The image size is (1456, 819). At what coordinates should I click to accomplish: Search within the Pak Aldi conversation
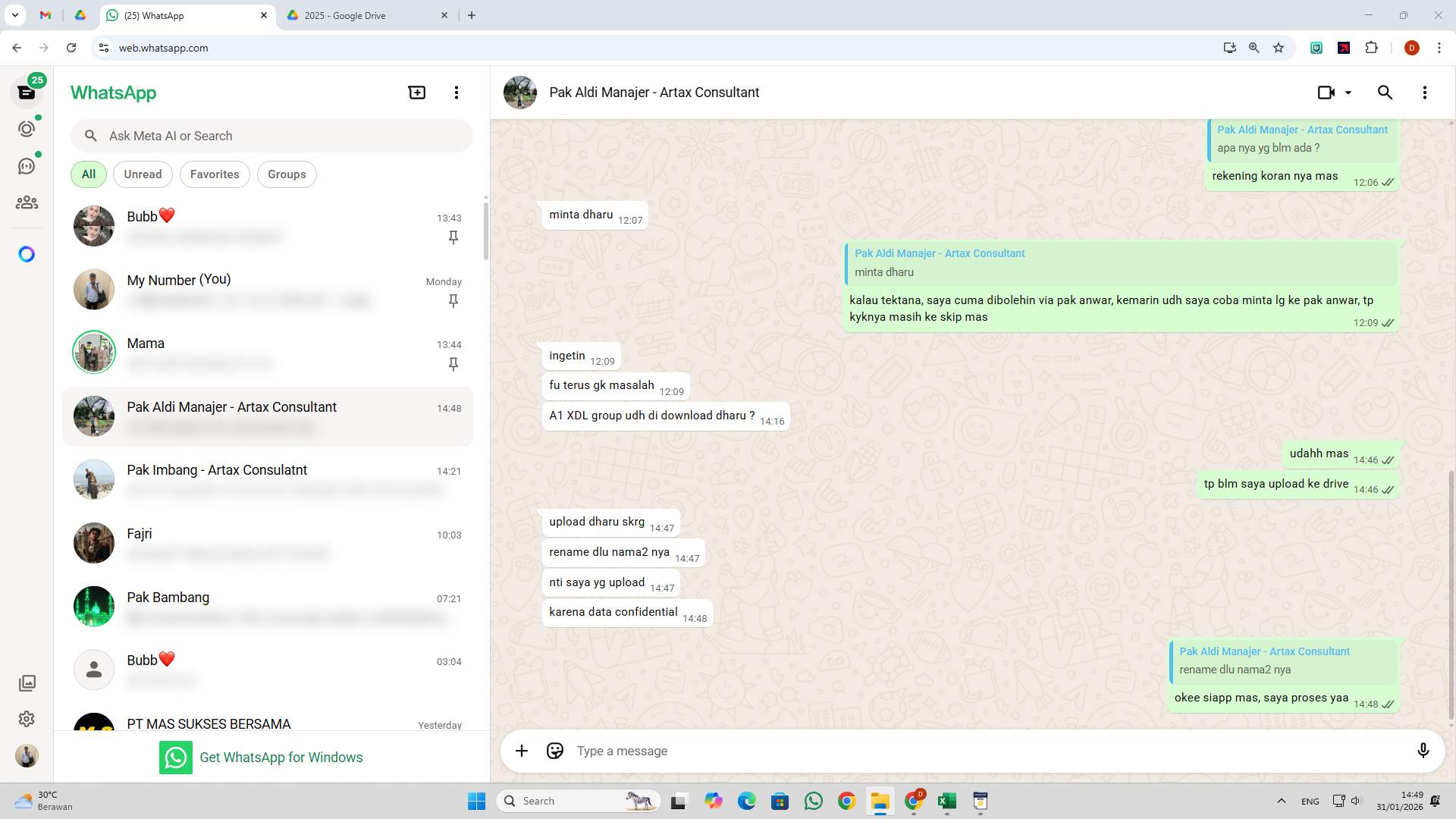point(1385,92)
